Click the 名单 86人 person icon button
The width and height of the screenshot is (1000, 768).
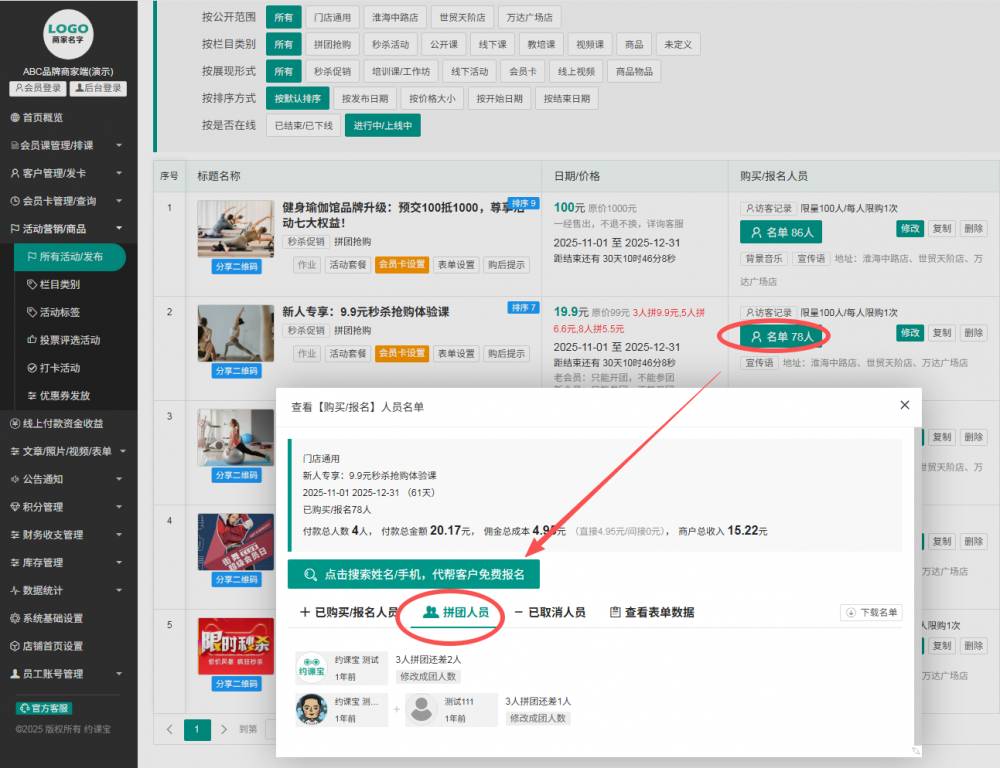point(756,233)
